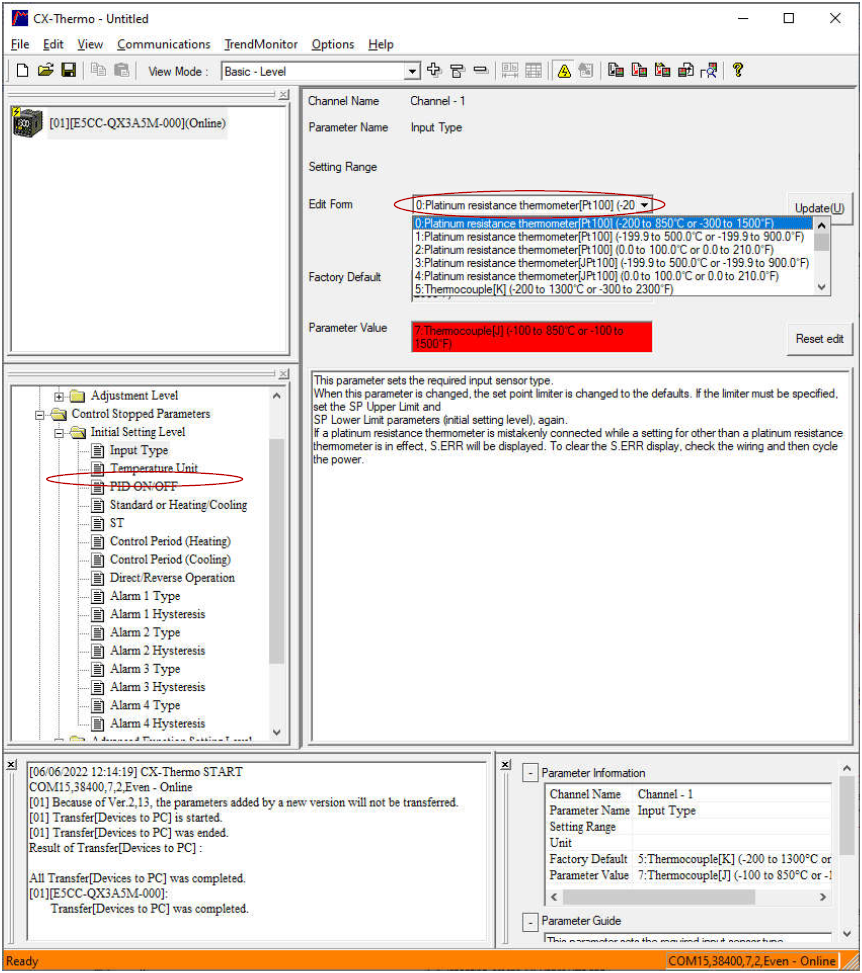Viewport: 862px width, 973px height.
Task: Open the File menu
Action: (x=20, y=44)
